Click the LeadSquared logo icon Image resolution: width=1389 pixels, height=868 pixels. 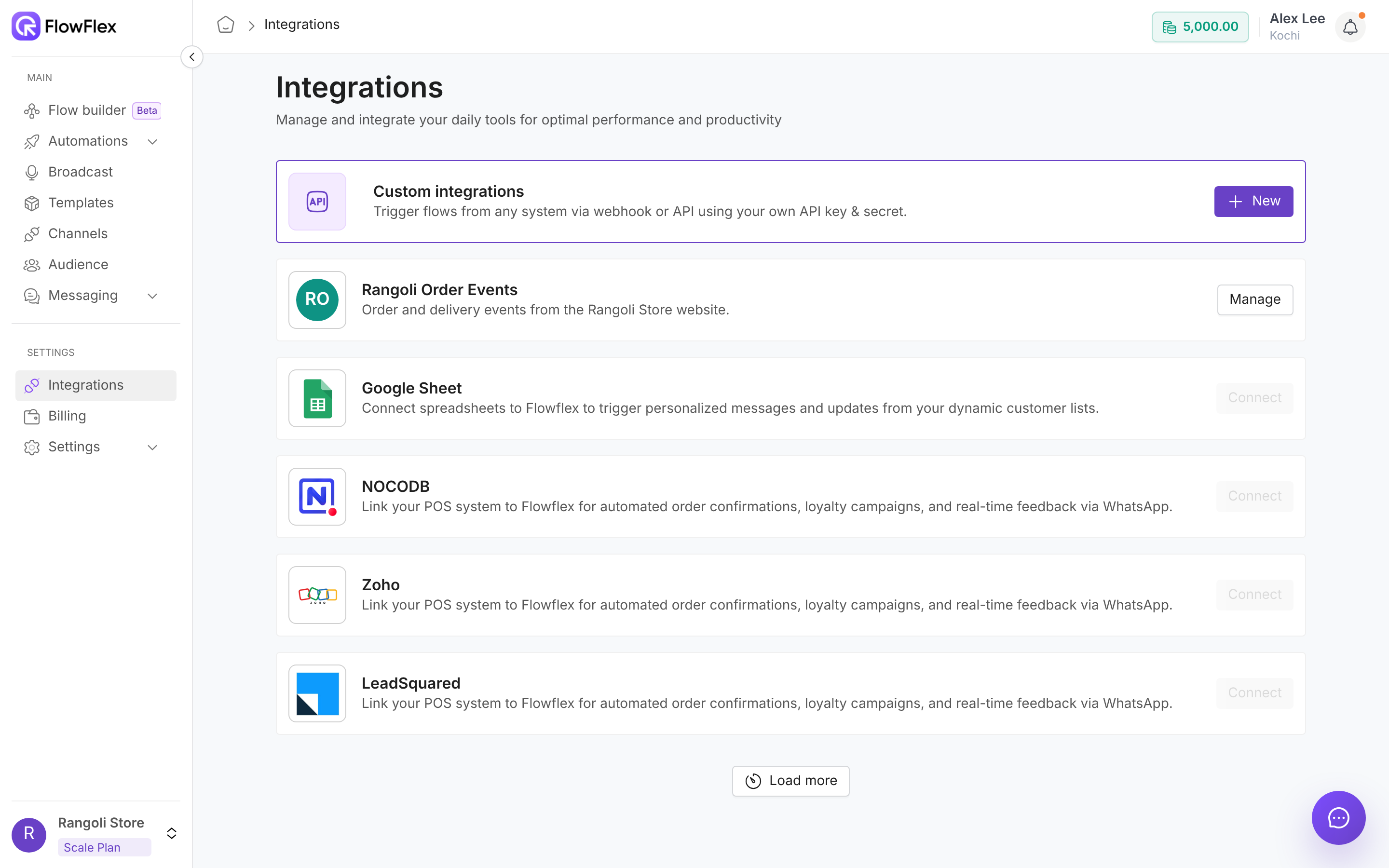tap(317, 693)
